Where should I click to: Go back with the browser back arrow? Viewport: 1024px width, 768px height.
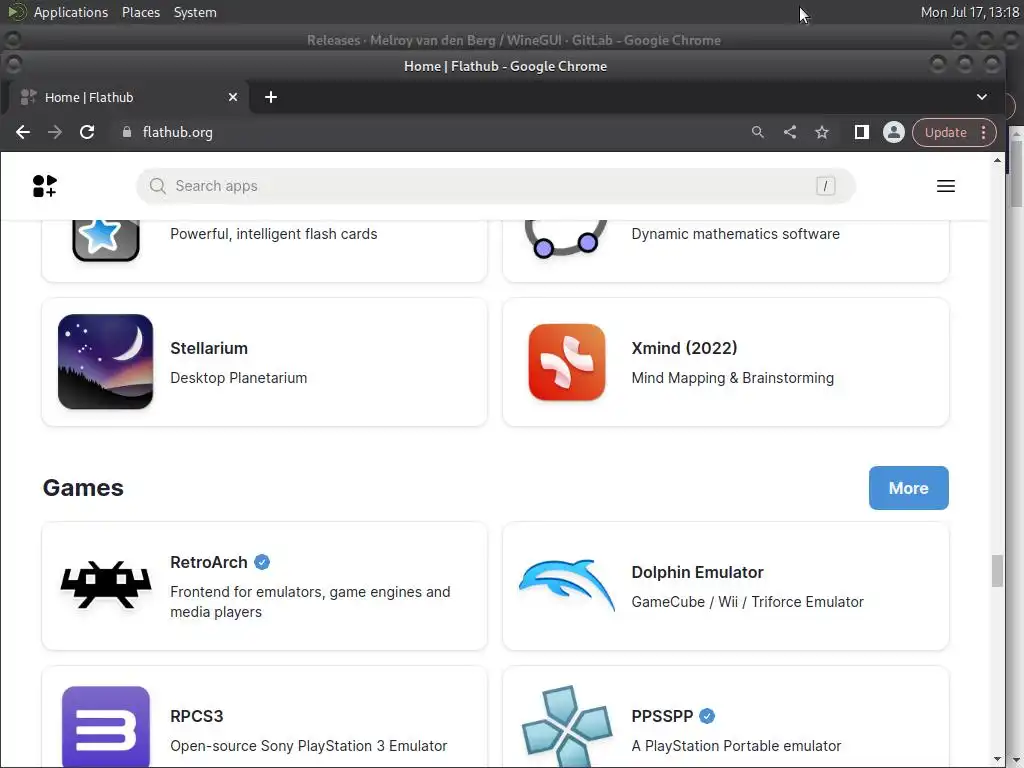[23, 133]
